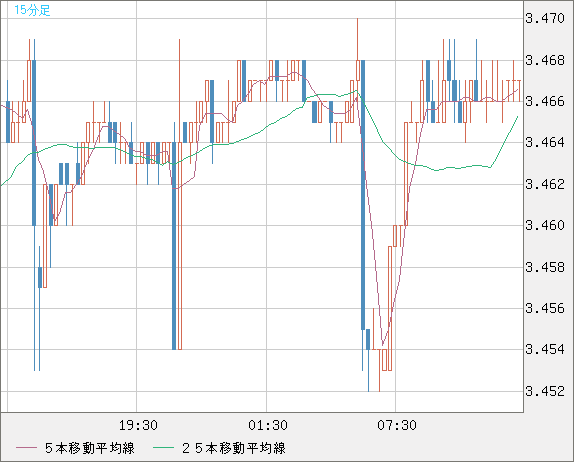Viewport: 574px width, 462px height.
Task: Click the 01:30 time axis label
Action: (268, 425)
